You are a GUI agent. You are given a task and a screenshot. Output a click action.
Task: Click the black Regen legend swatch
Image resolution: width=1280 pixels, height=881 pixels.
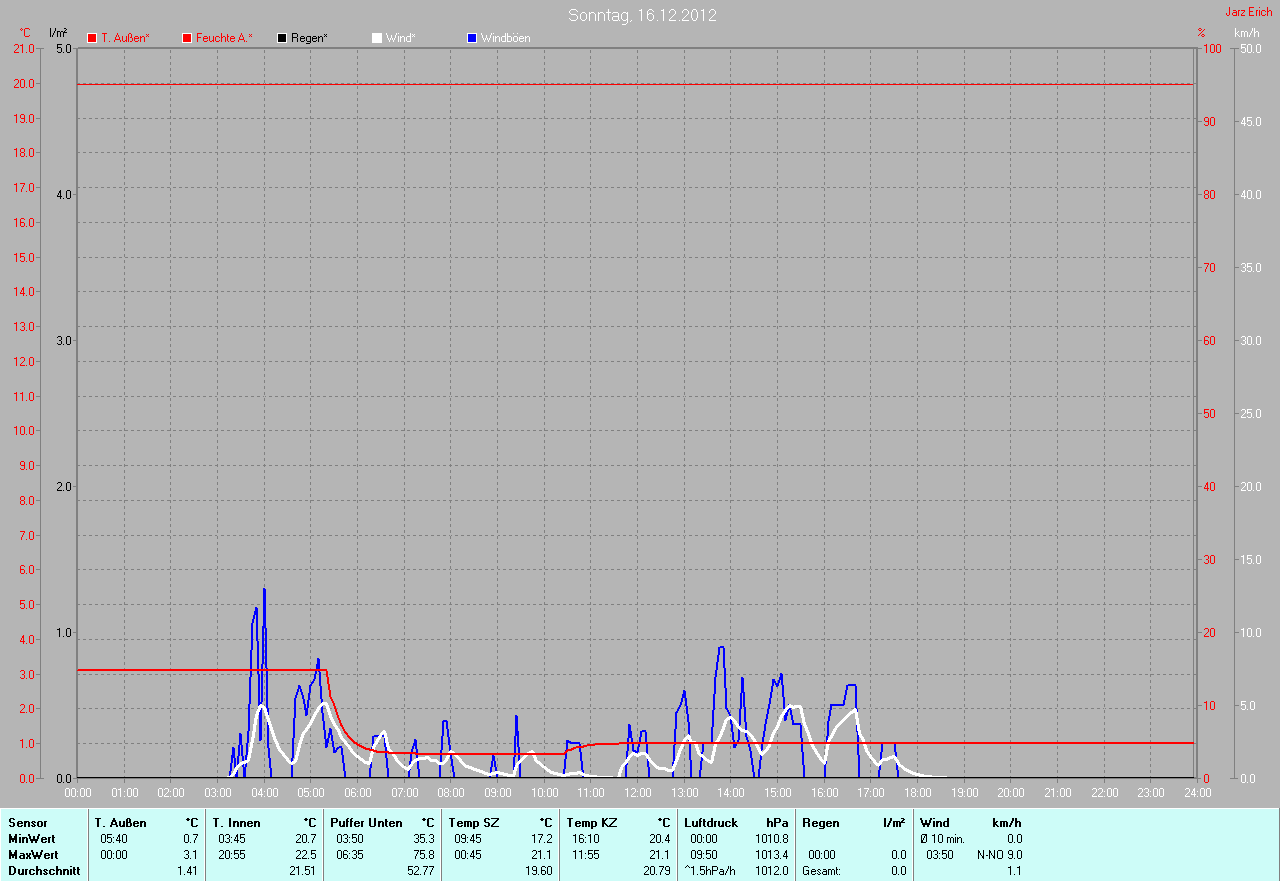[x=282, y=38]
